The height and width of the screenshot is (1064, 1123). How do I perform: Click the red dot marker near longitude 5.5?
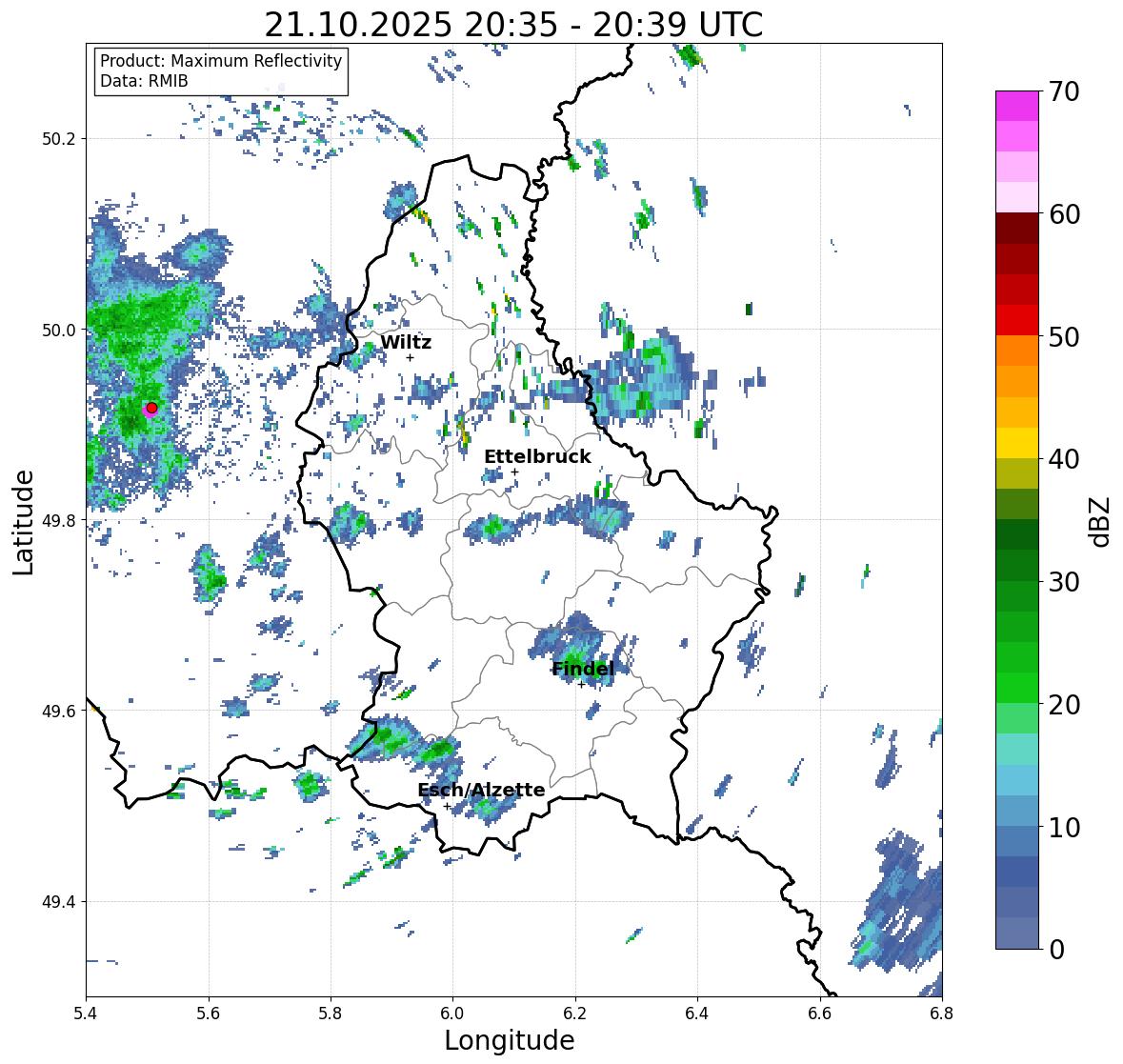pos(151,408)
